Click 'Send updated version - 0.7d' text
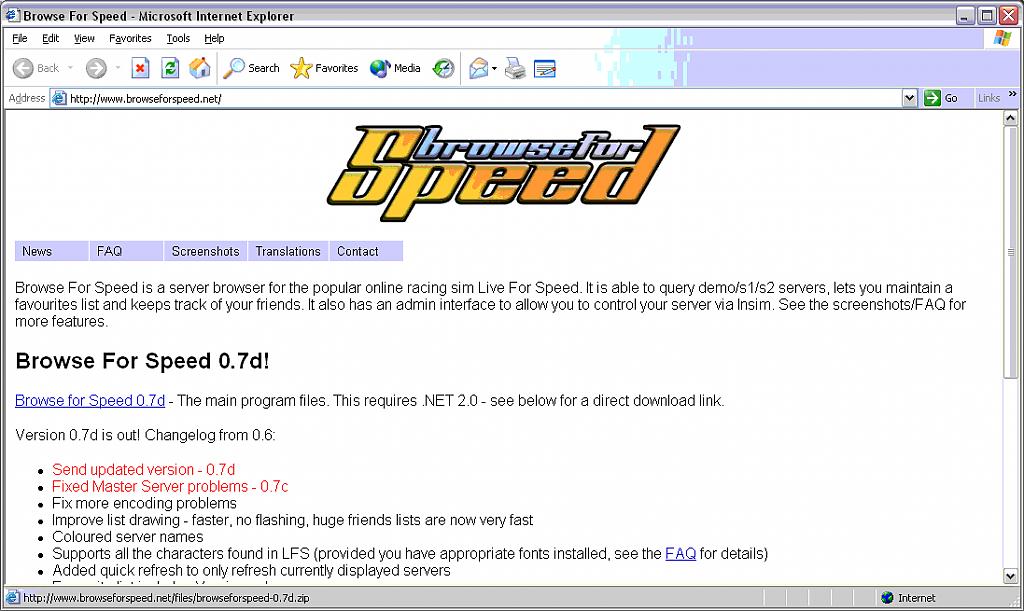 tap(143, 469)
